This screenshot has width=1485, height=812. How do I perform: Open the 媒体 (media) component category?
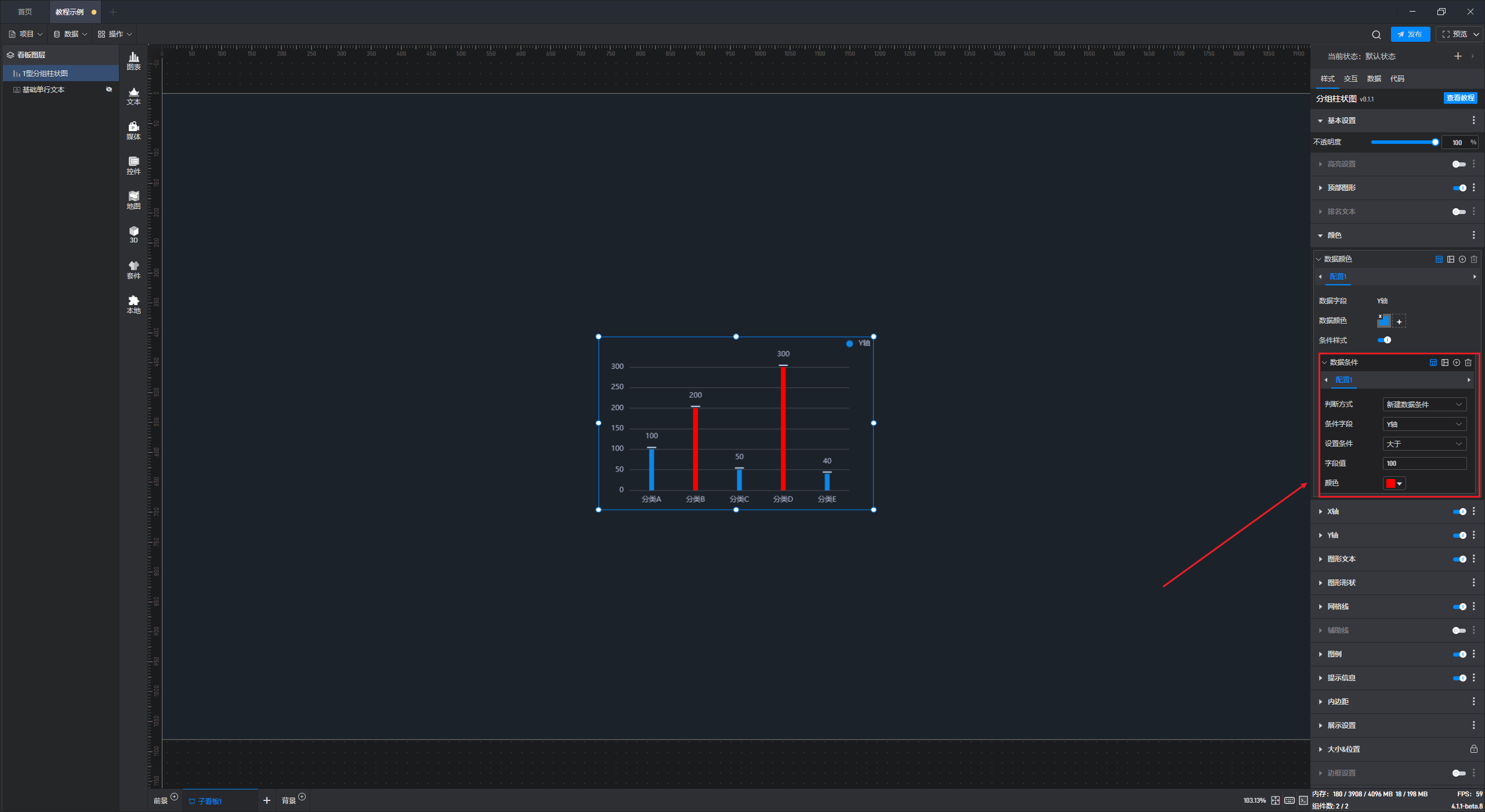click(x=133, y=130)
